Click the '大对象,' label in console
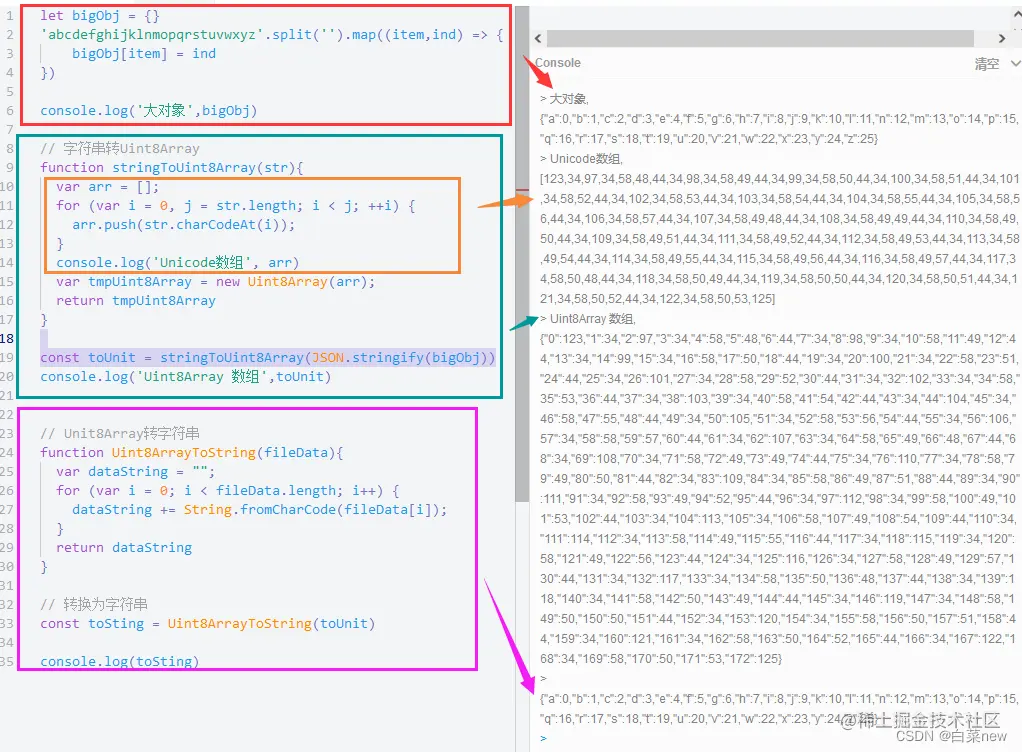 569,99
